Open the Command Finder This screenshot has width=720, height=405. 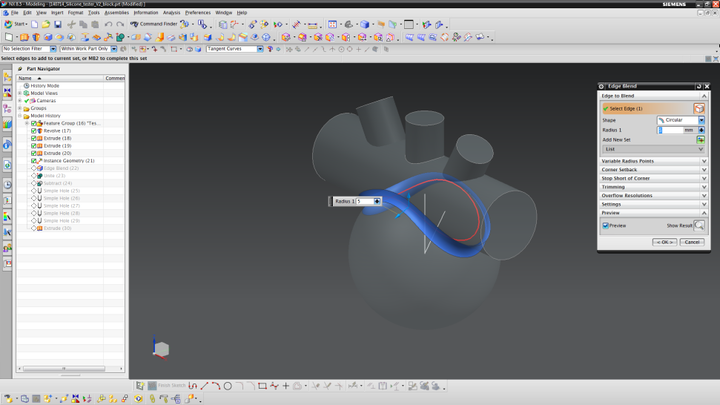pyautogui.click(x=154, y=24)
